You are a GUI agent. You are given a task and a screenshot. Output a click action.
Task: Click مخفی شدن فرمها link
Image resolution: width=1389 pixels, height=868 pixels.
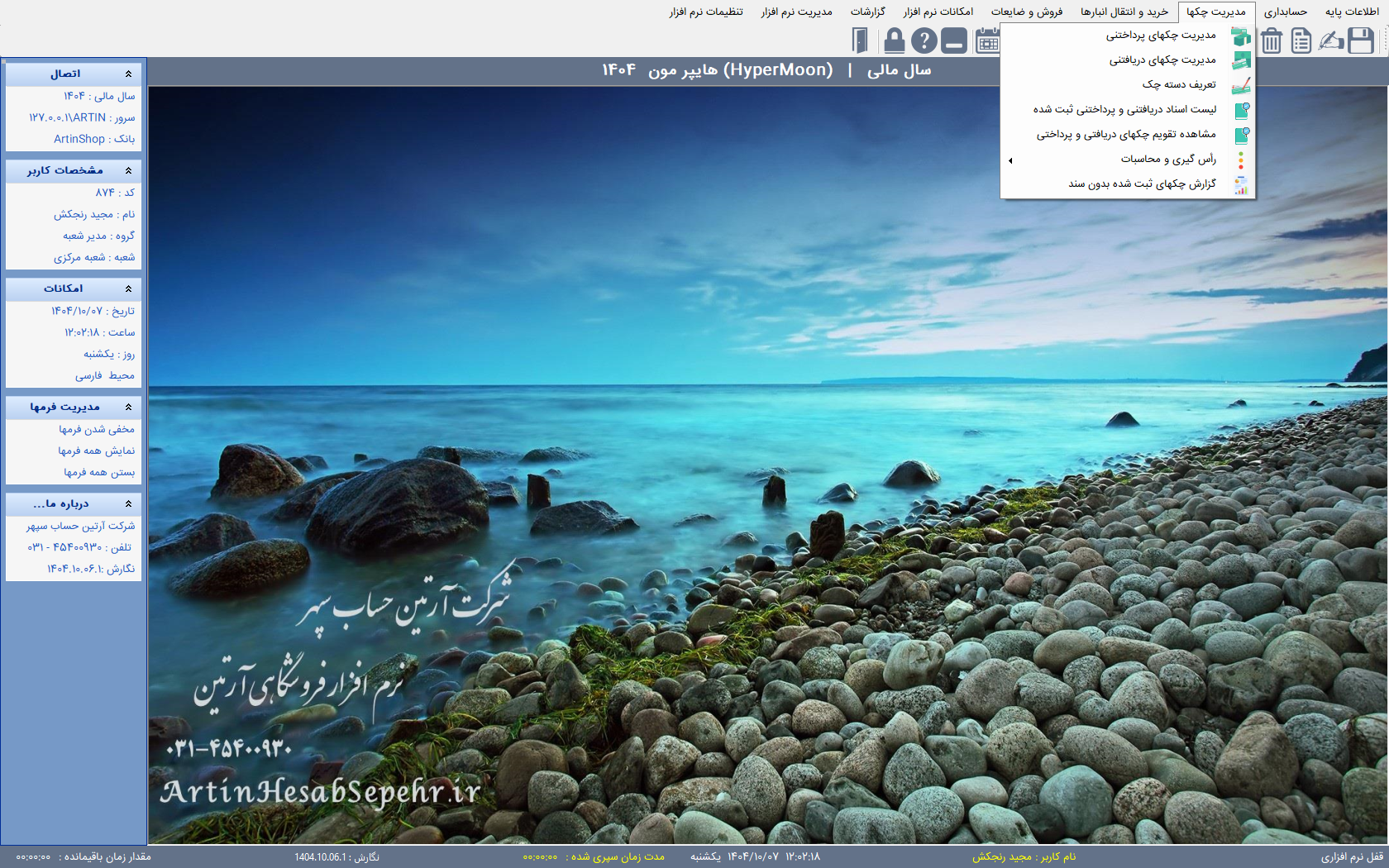coord(96,429)
